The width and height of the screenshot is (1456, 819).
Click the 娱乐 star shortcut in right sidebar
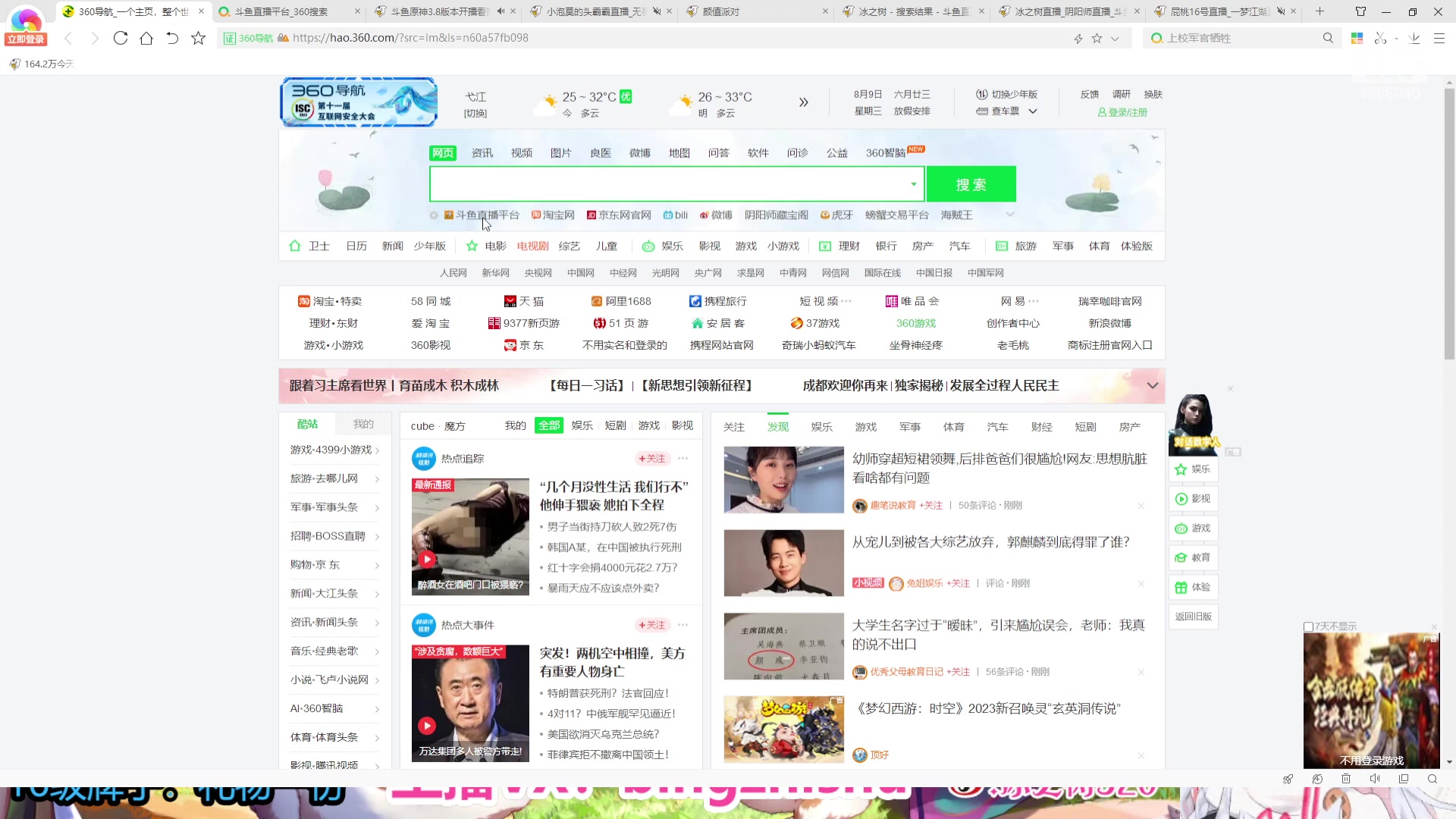click(1193, 469)
